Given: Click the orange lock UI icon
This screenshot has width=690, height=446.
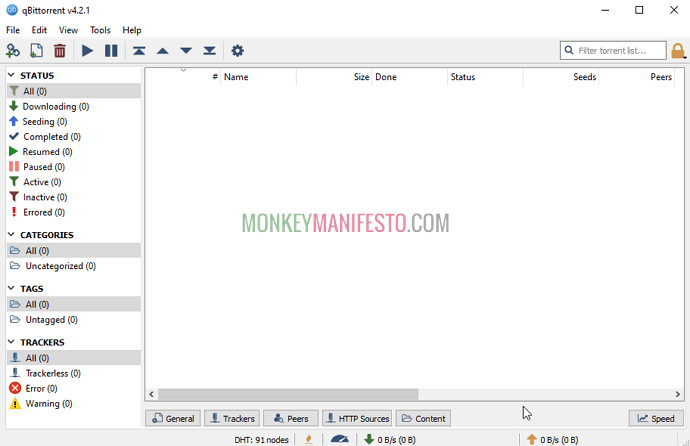Looking at the screenshot, I should coord(678,51).
